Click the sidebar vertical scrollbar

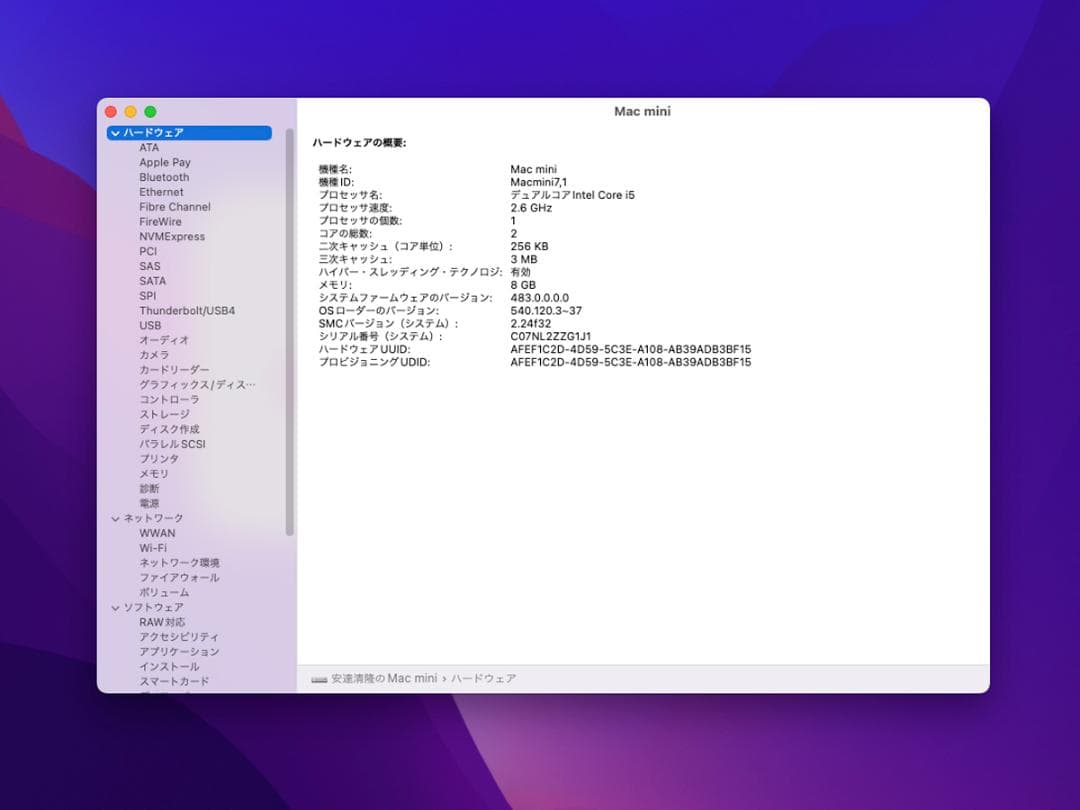pos(290,330)
